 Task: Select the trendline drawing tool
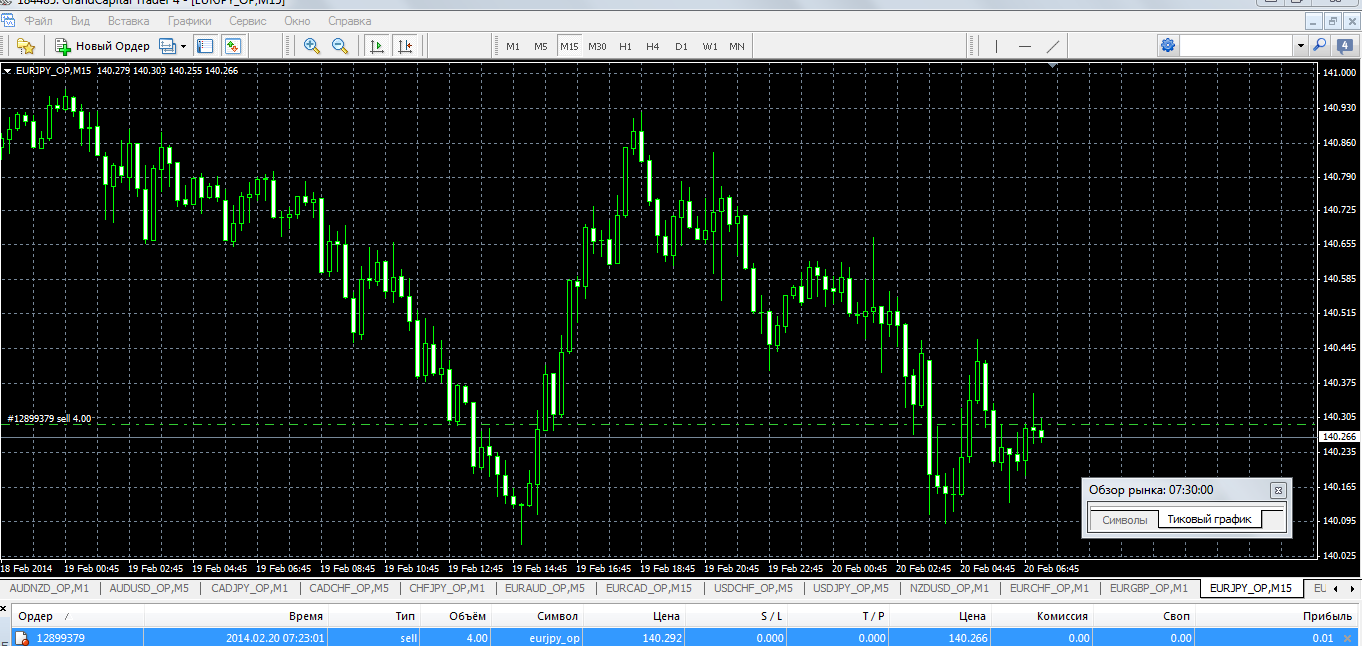[x=1052, y=46]
